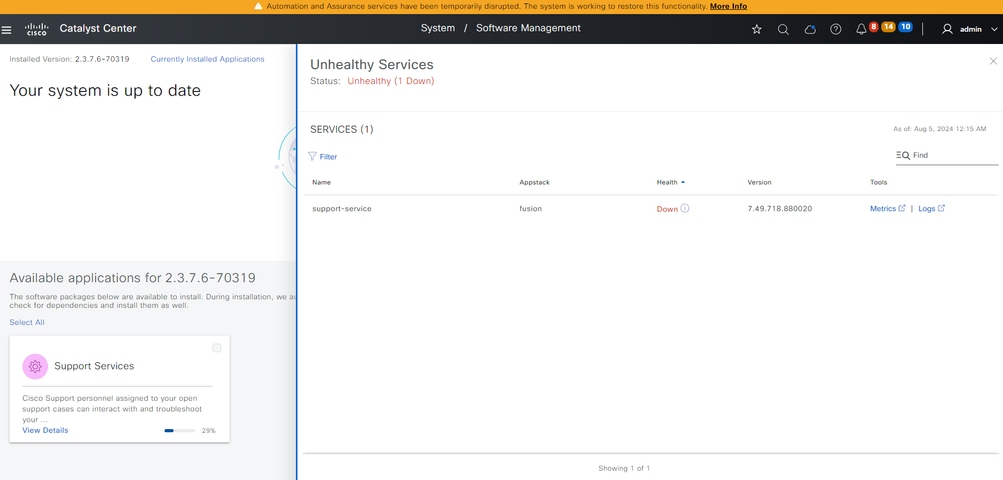Click the orange 14 alerts badge
1003x480 pixels.
pos(888,26)
